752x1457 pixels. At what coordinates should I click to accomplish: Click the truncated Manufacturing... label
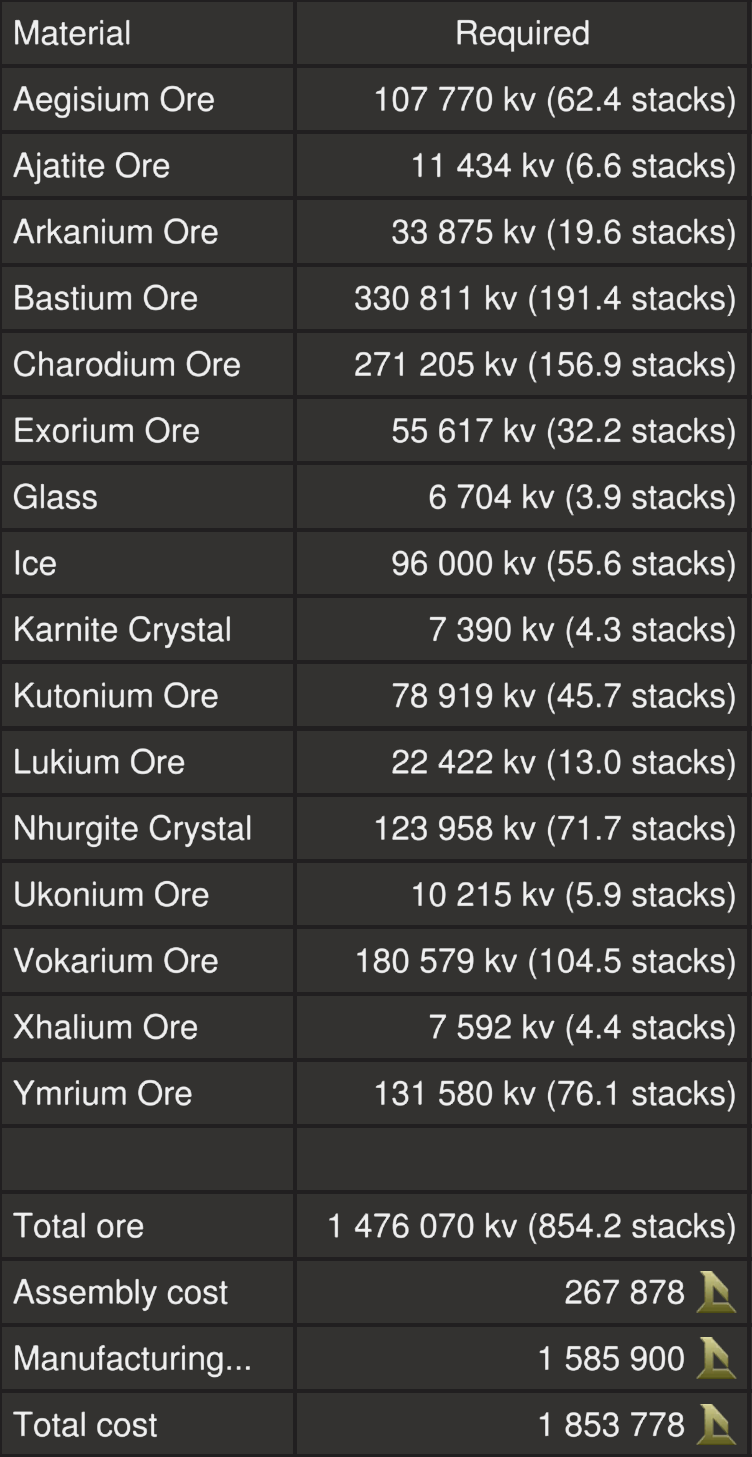(132, 1358)
